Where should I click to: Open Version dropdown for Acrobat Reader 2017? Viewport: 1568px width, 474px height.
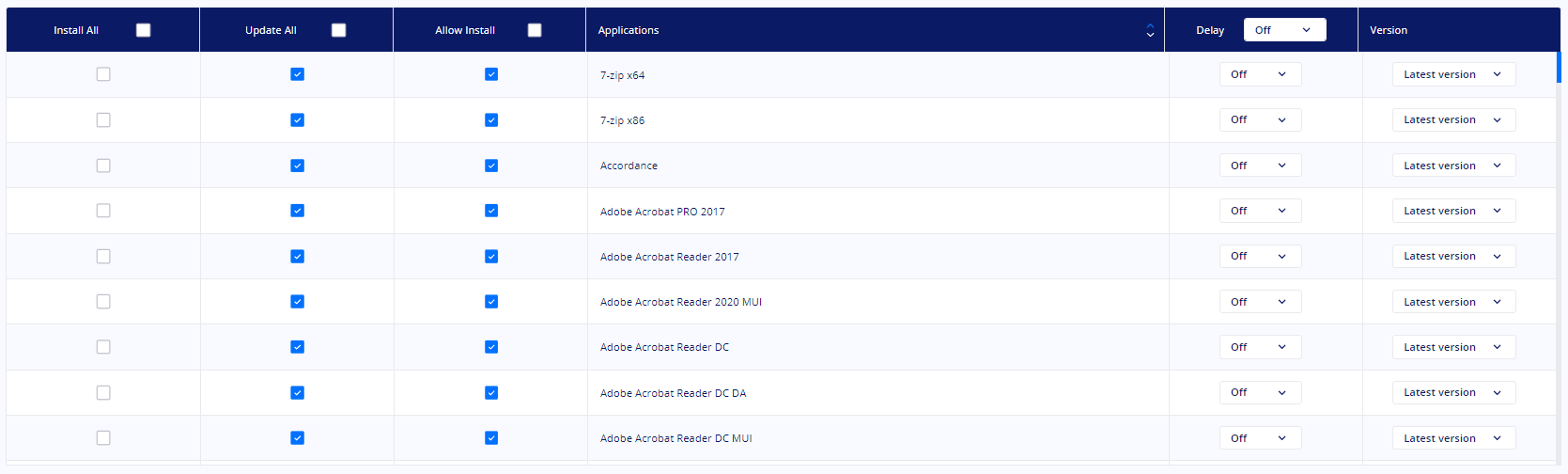(x=1453, y=256)
